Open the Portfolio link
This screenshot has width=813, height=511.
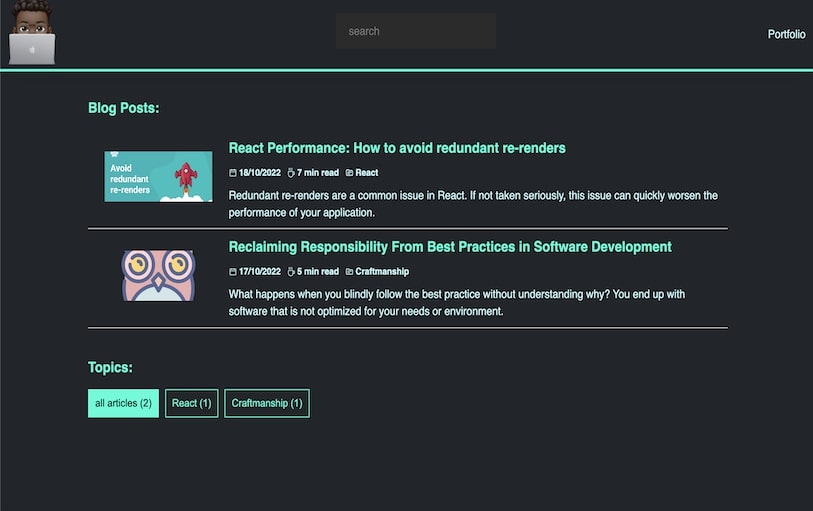pyautogui.click(x=786, y=34)
